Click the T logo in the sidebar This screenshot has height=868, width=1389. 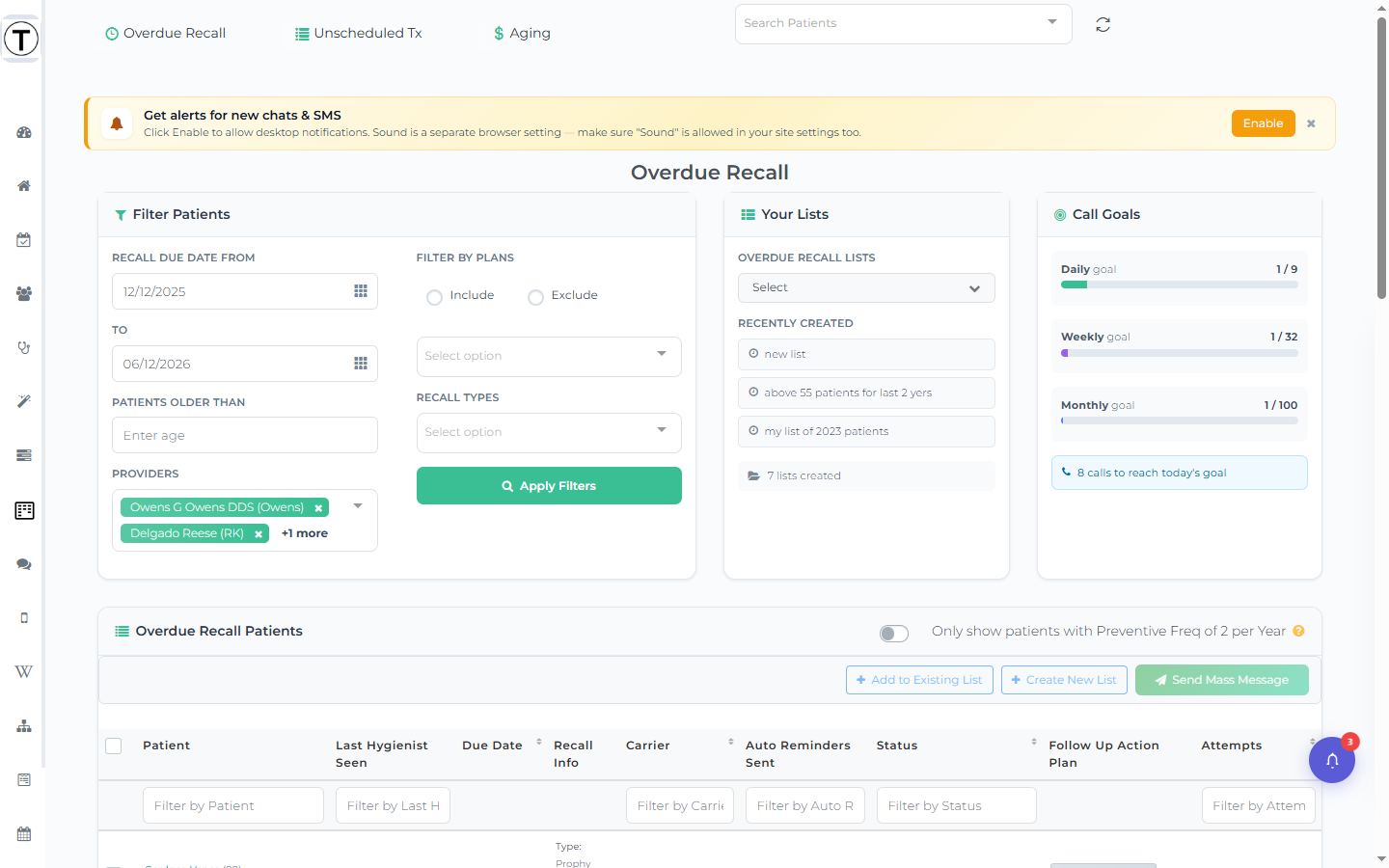click(x=21, y=39)
